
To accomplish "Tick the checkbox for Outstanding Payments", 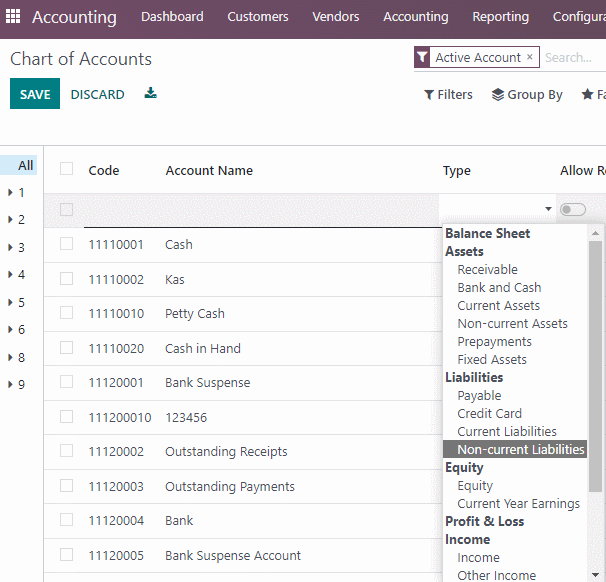I will click(66, 485).
